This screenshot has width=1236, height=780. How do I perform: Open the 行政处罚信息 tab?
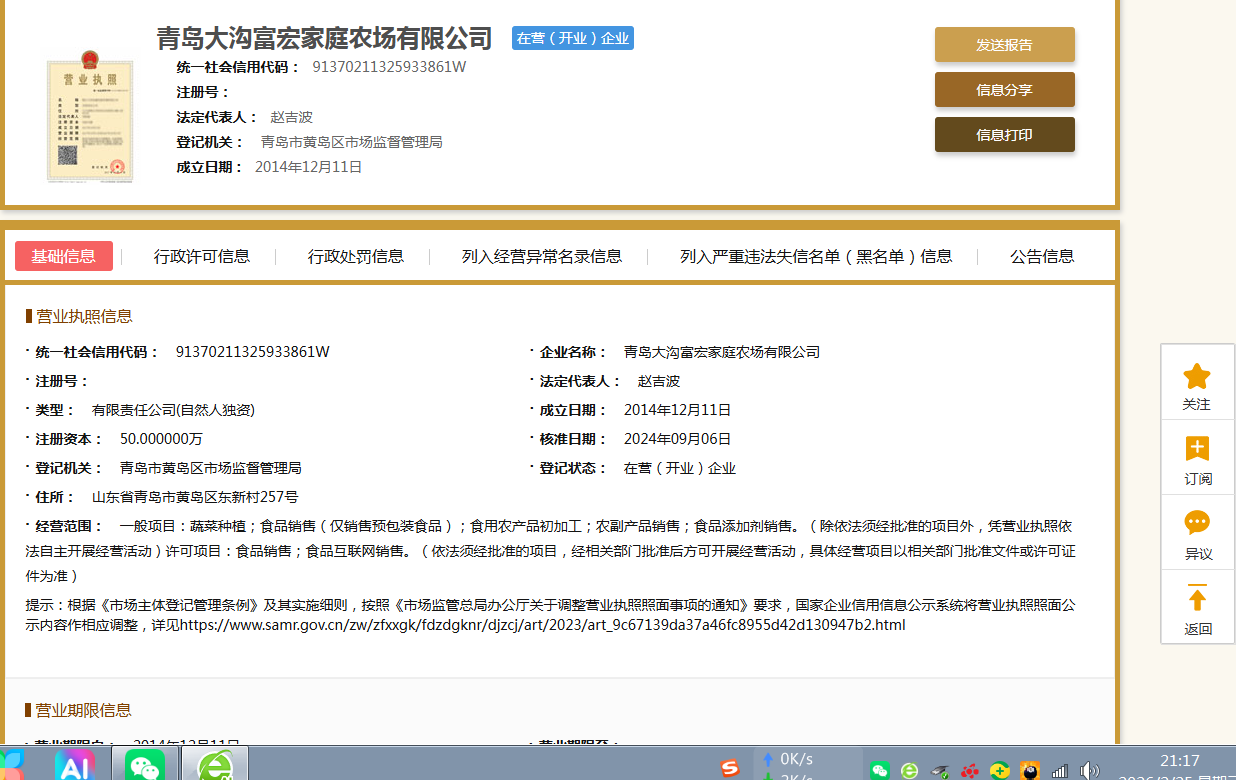click(356, 256)
